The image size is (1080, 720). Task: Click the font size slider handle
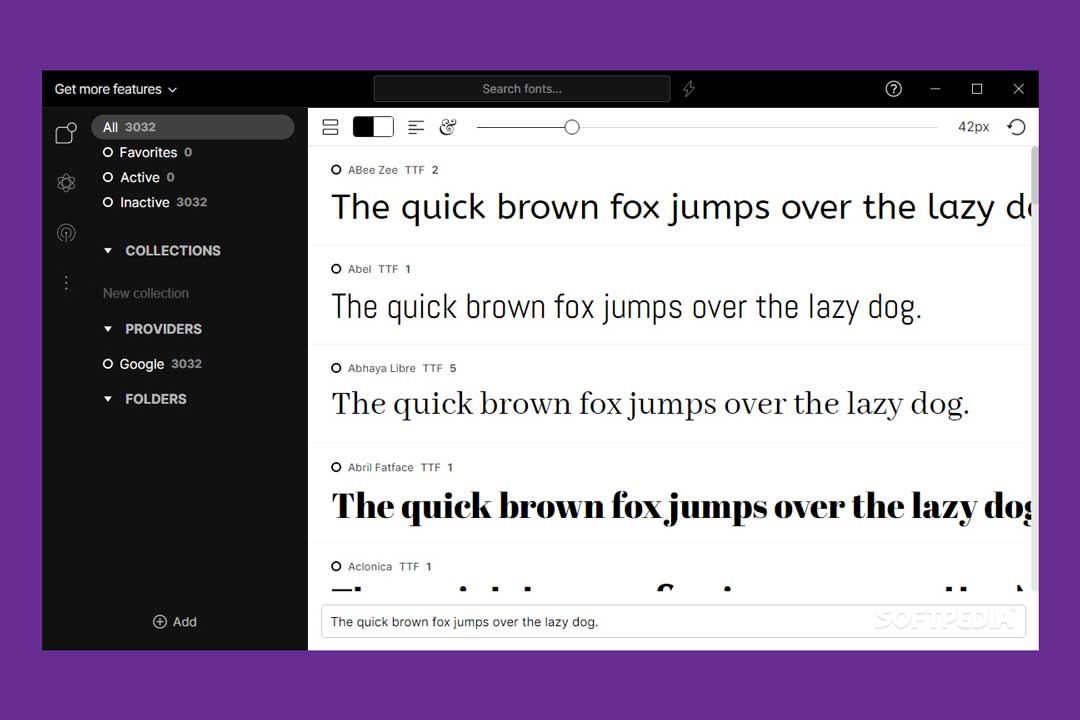572,127
